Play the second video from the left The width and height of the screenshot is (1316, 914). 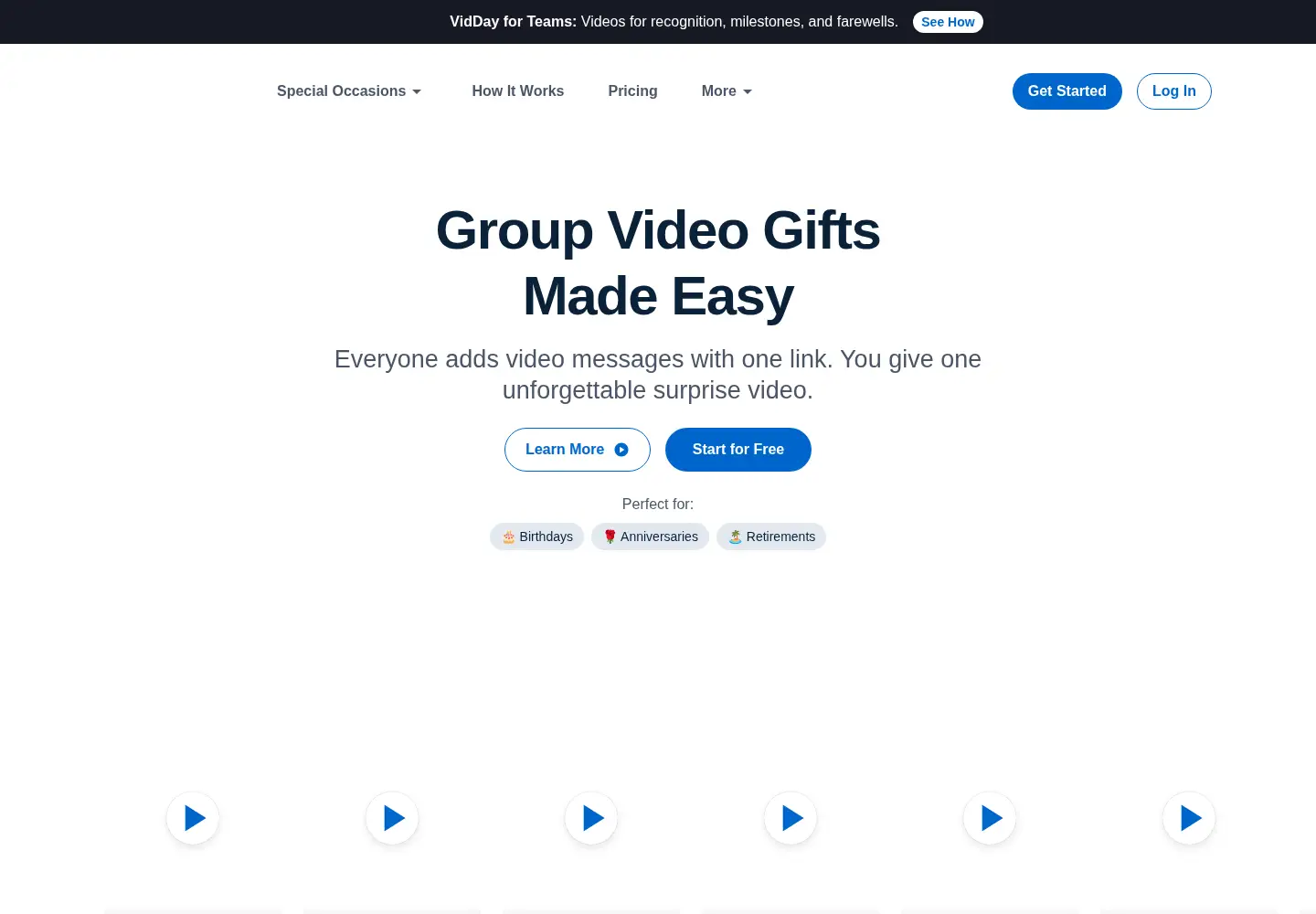392,818
